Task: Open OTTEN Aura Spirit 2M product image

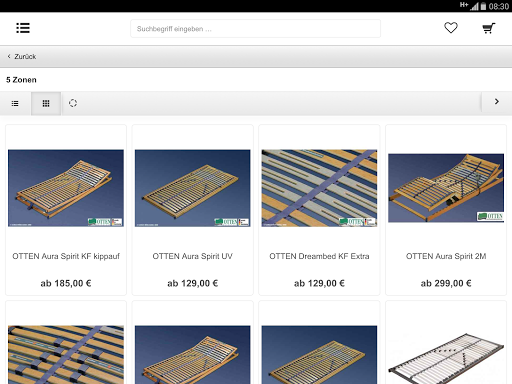Action: (x=446, y=188)
